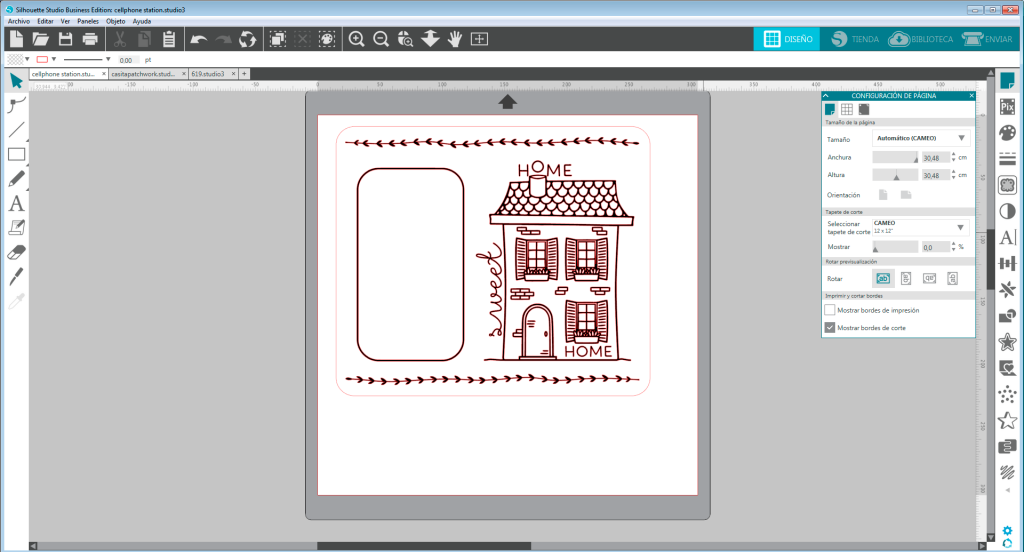Open the line color dropdown arrow
The height and width of the screenshot is (552, 1024).
click(x=54, y=60)
